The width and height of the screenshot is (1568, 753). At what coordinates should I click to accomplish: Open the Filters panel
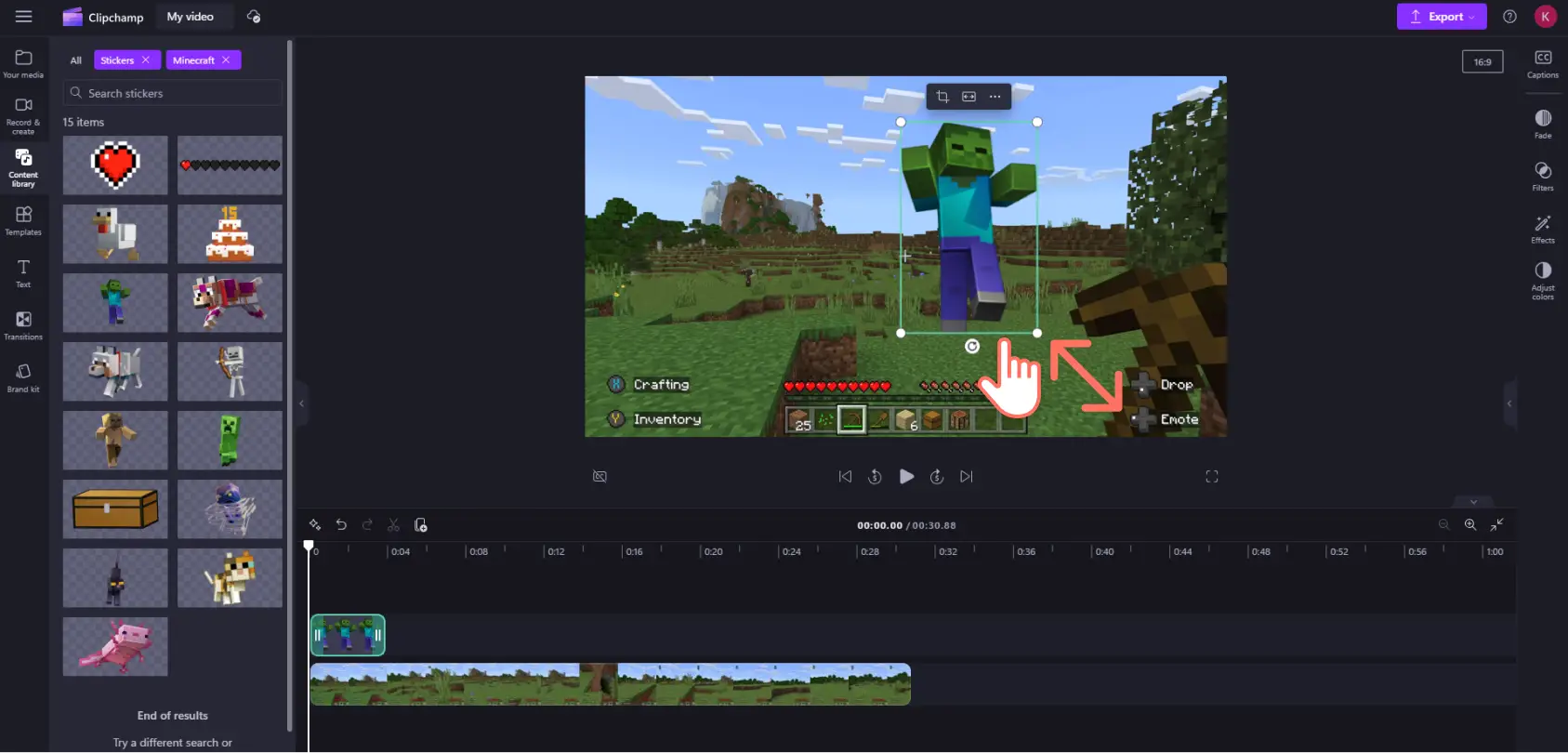click(1543, 176)
